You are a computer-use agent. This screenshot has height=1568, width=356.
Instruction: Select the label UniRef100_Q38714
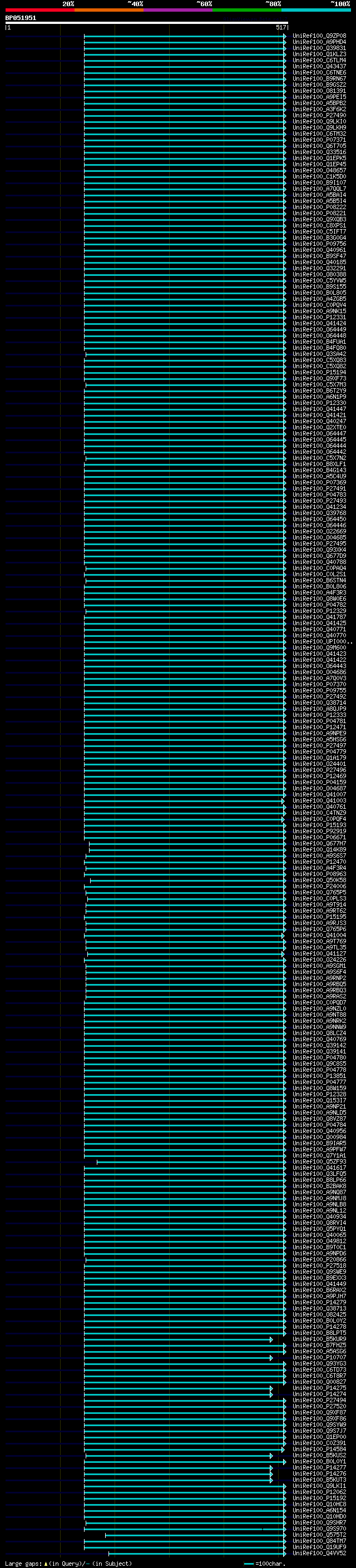click(x=319, y=703)
